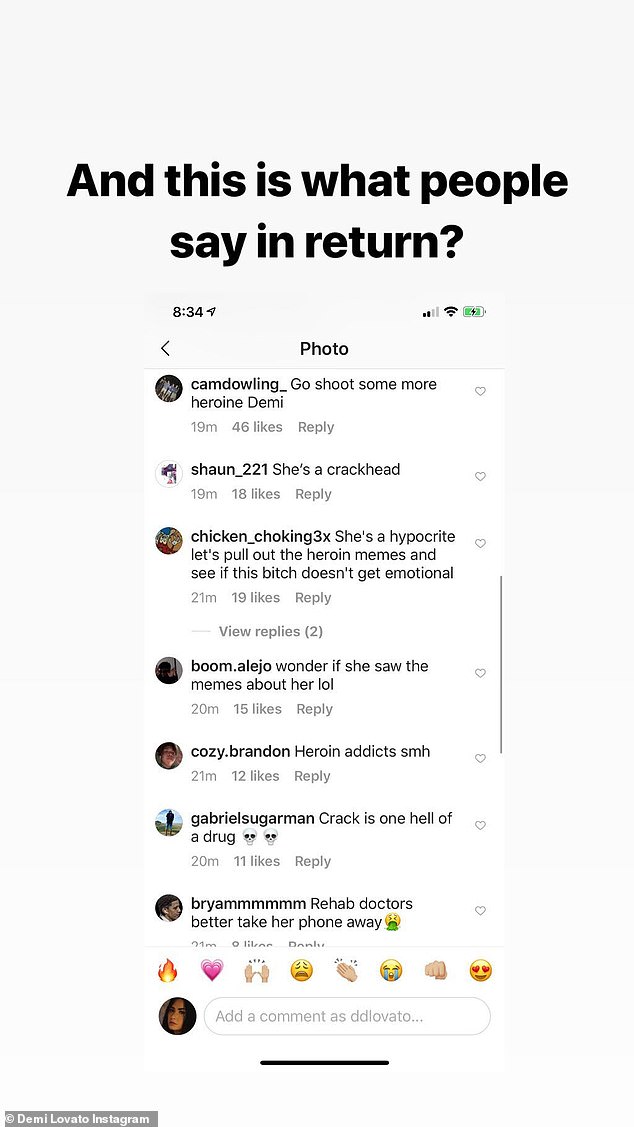This screenshot has height=1127, width=634.
Task: Insert the weary face emoji
Action: (x=302, y=970)
